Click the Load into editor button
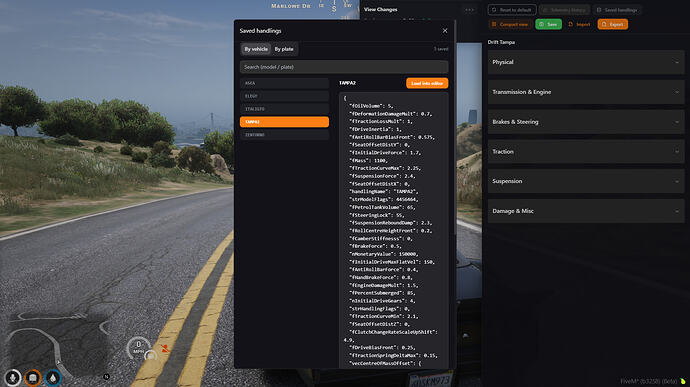Image resolution: width=690 pixels, height=387 pixels. click(427, 83)
